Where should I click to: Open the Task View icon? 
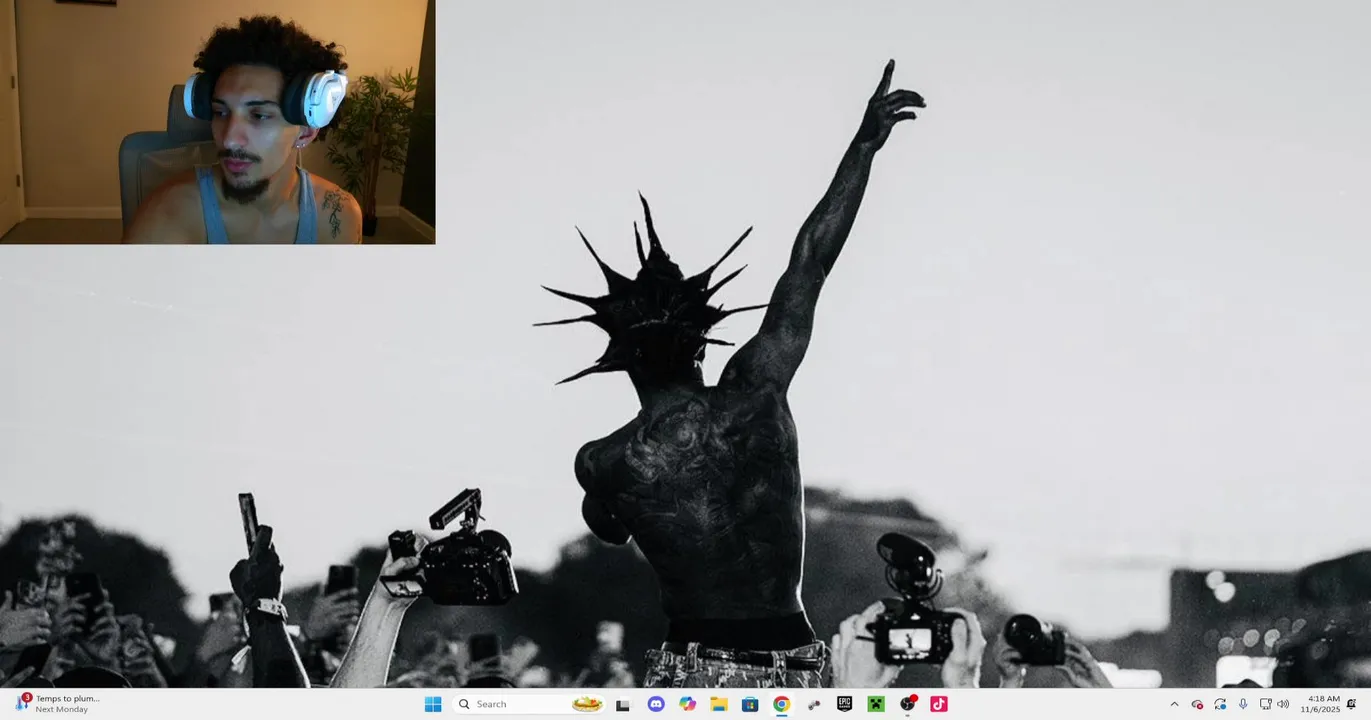(623, 704)
